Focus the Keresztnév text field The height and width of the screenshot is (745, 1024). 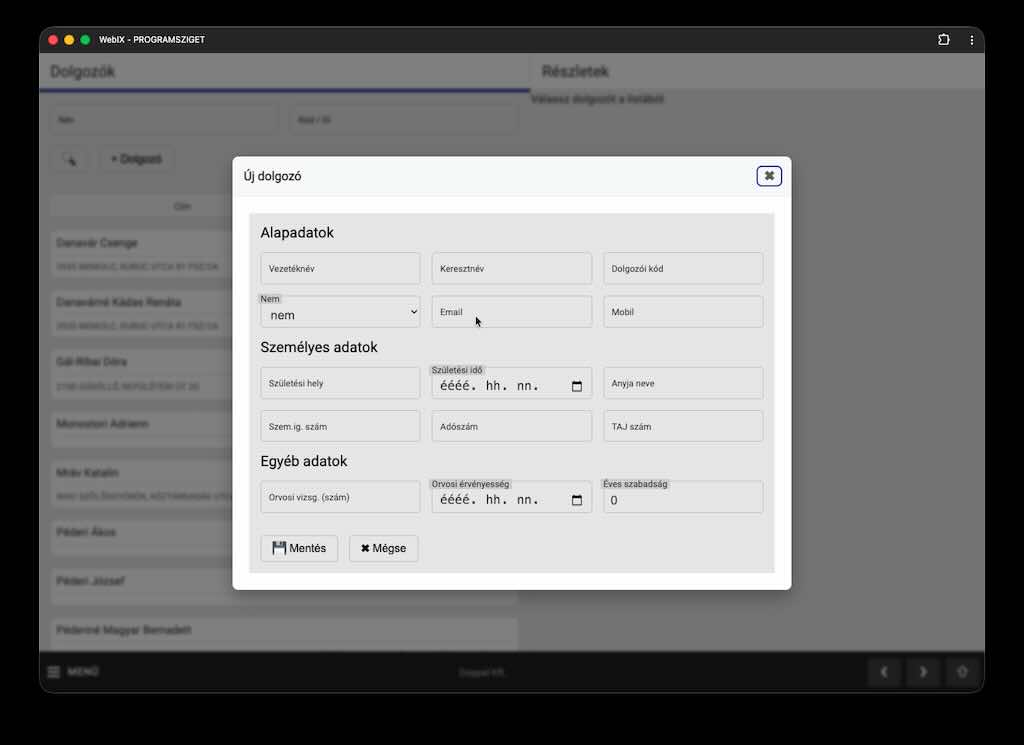click(x=511, y=268)
